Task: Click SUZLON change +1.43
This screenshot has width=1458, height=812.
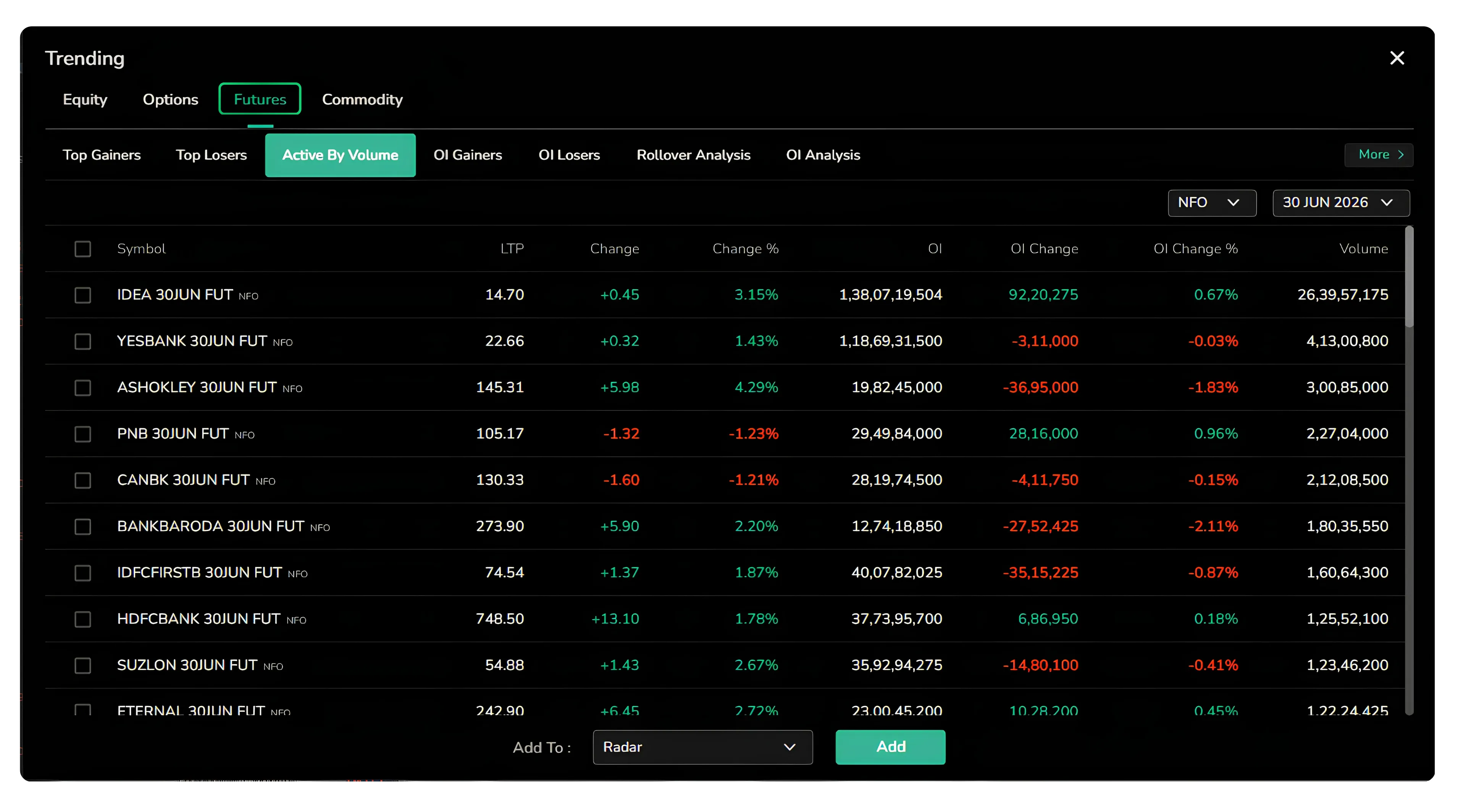Action: click(619, 665)
